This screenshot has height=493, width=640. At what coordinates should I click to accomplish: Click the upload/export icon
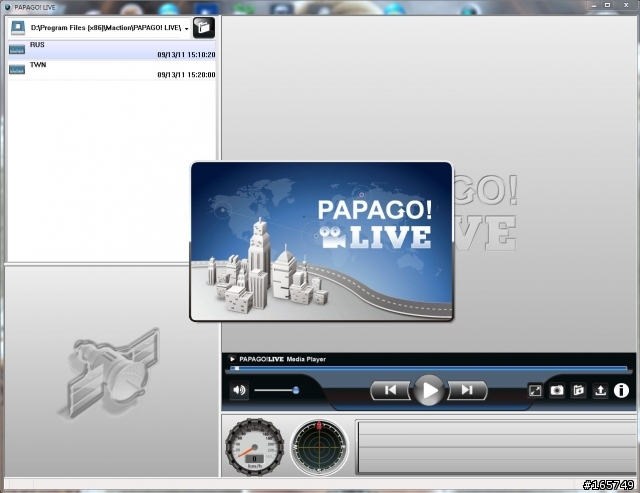[x=600, y=391]
